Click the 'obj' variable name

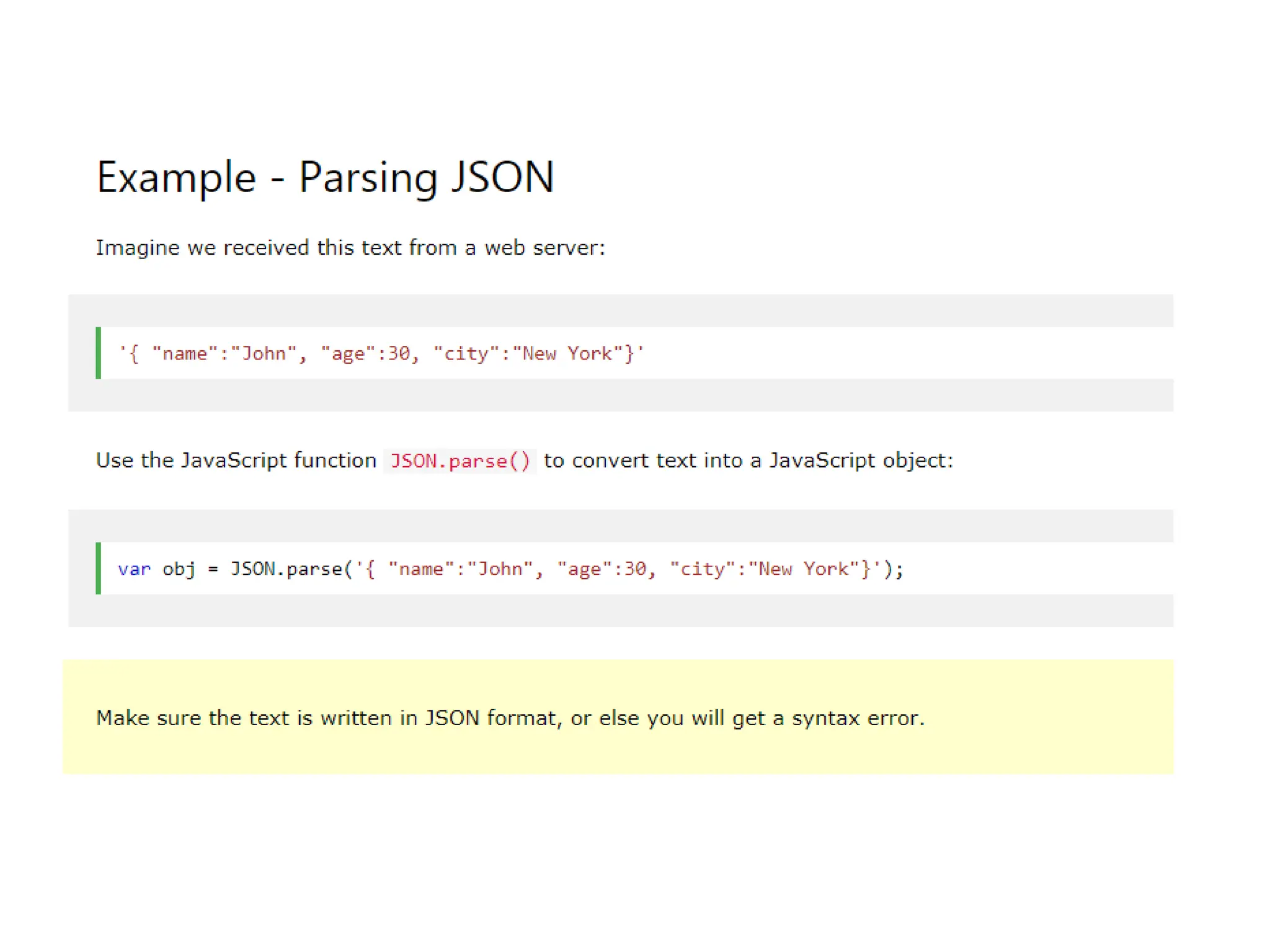179,569
